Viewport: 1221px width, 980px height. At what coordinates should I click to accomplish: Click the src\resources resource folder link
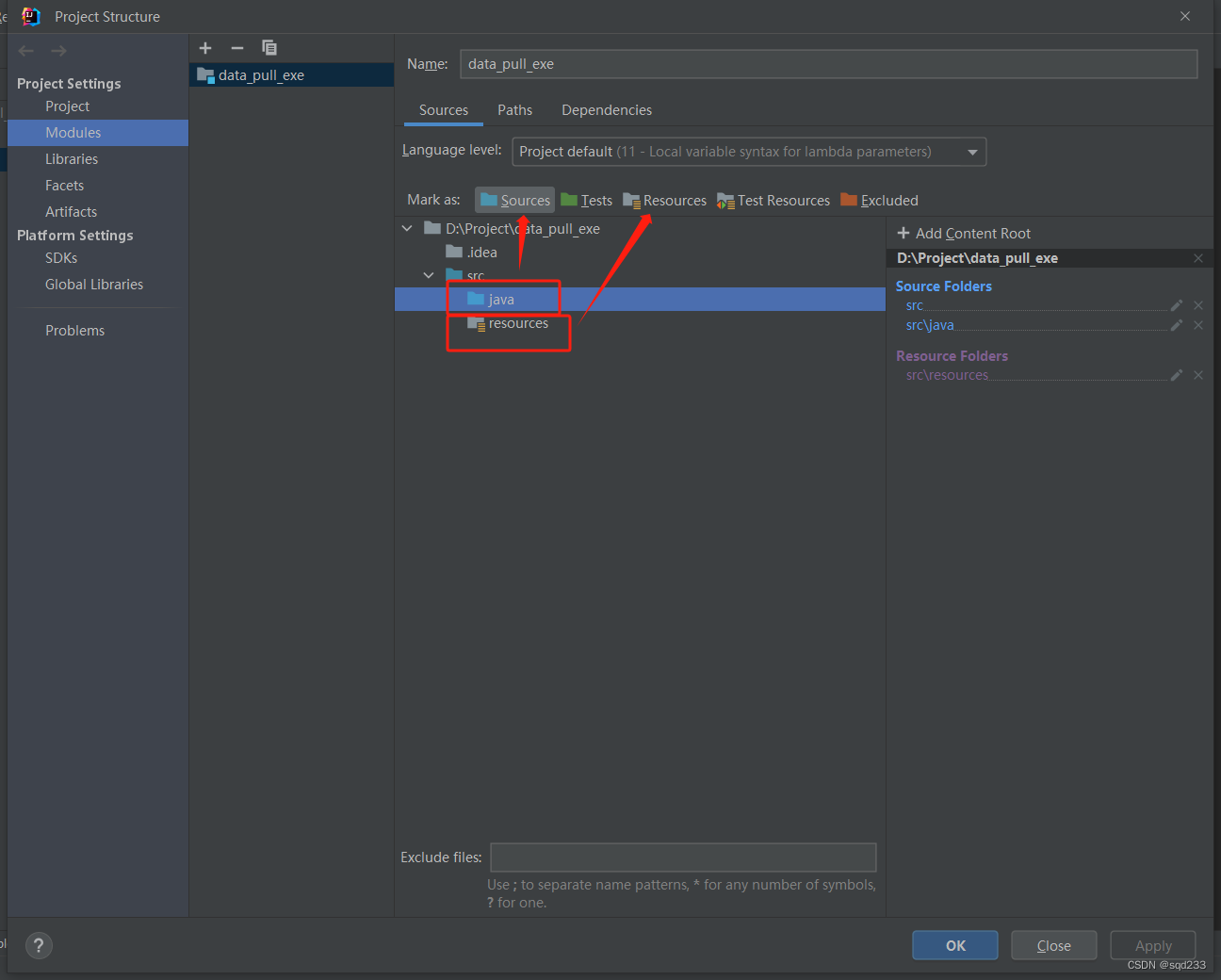click(x=947, y=375)
